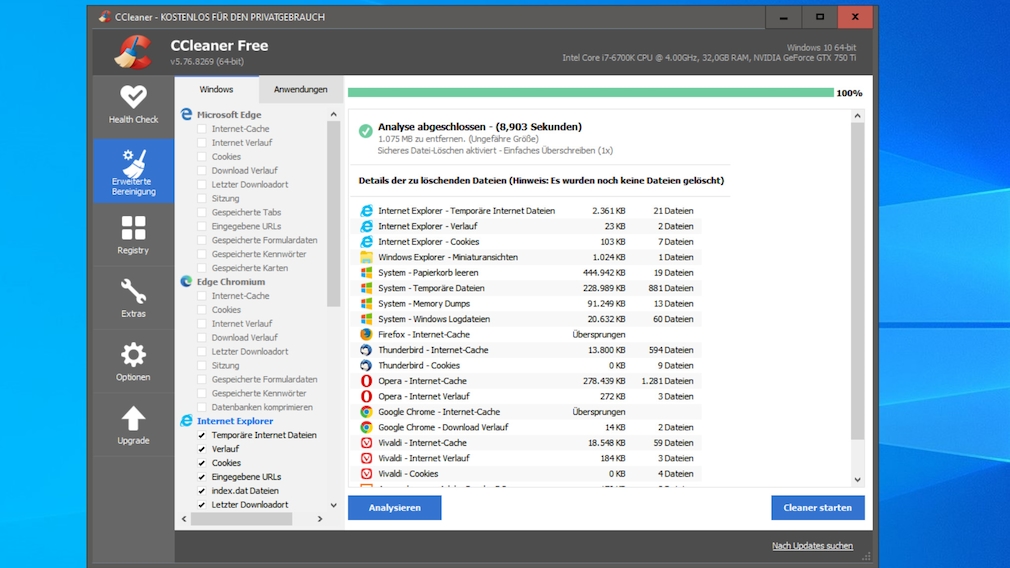Viewport: 1010px width, 568px height.
Task: Collapse the Microsoft Edge category
Action: pyautogui.click(x=229, y=115)
